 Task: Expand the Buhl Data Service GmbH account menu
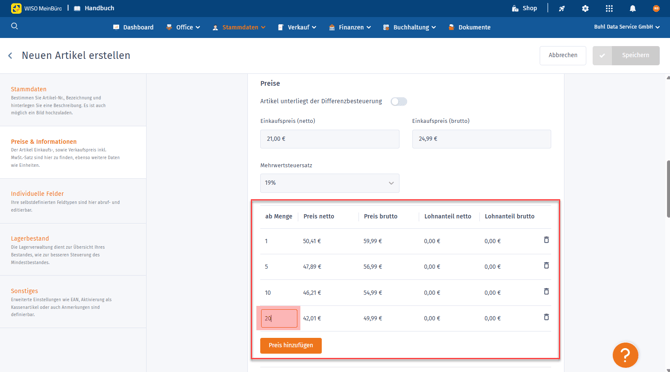point(626,27)
